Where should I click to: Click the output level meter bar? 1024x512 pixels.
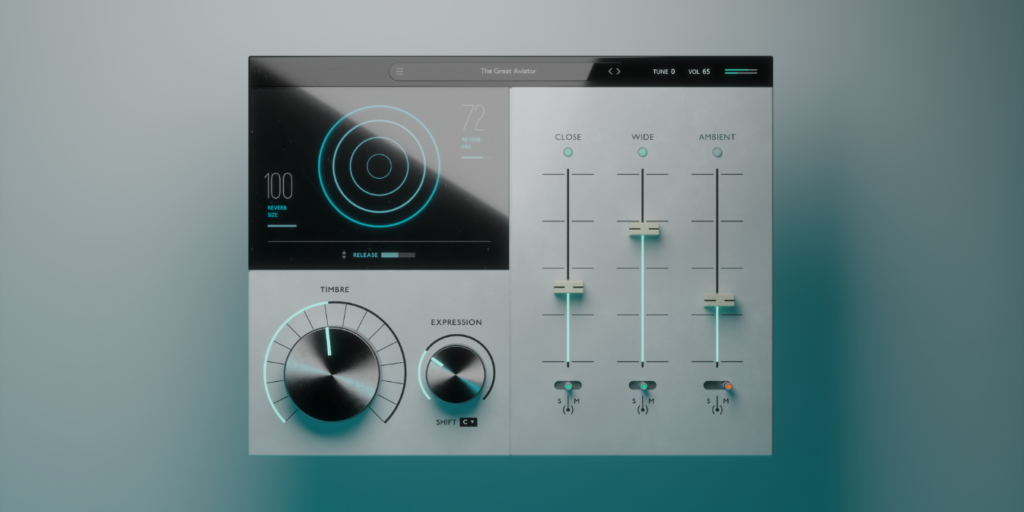(741, 71)
